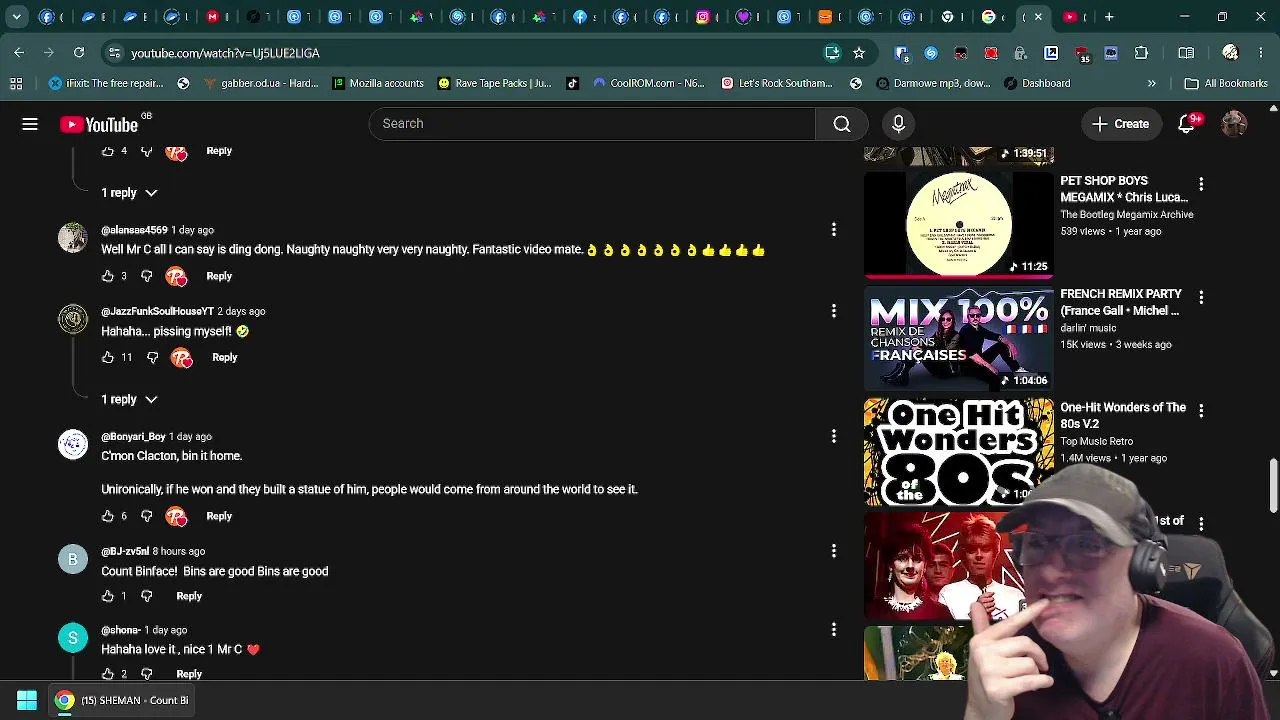This screenshot has height=720, width=1280.
Task: Play the One-Hit Wonders of the 80s thumbnail
Action: tap(958, 452)
